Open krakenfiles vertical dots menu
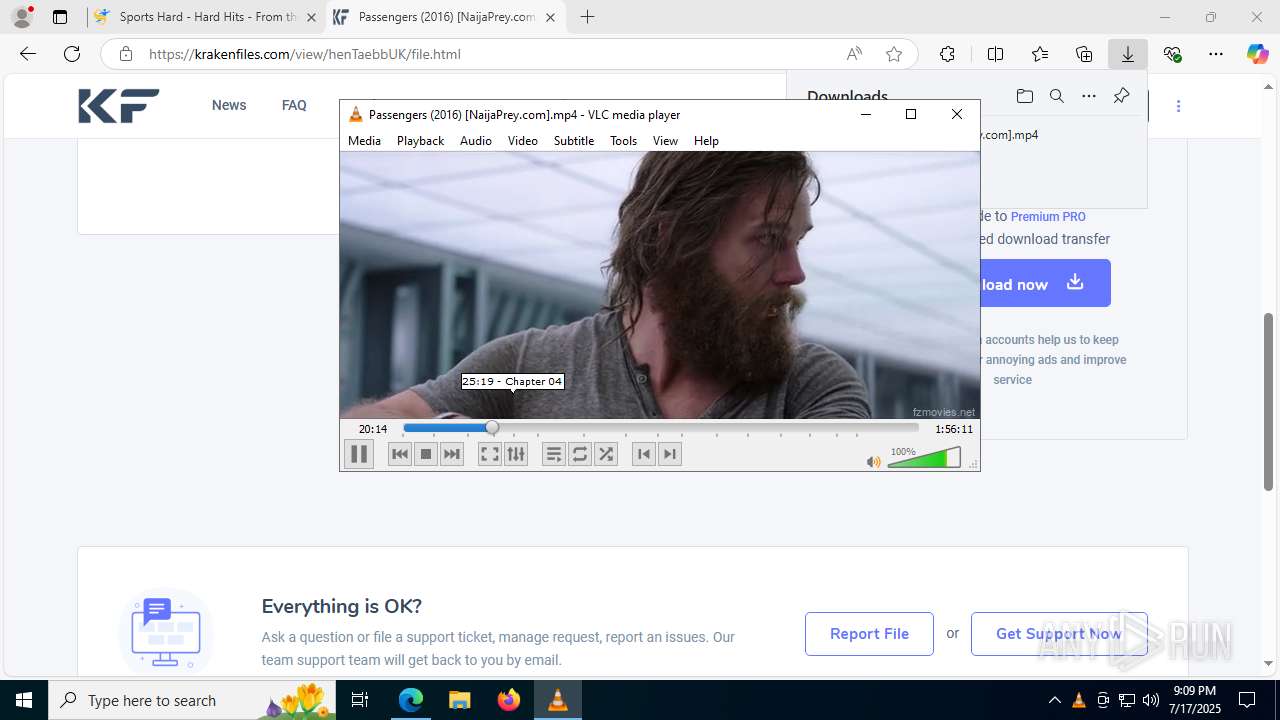 tap(1178, 105)
